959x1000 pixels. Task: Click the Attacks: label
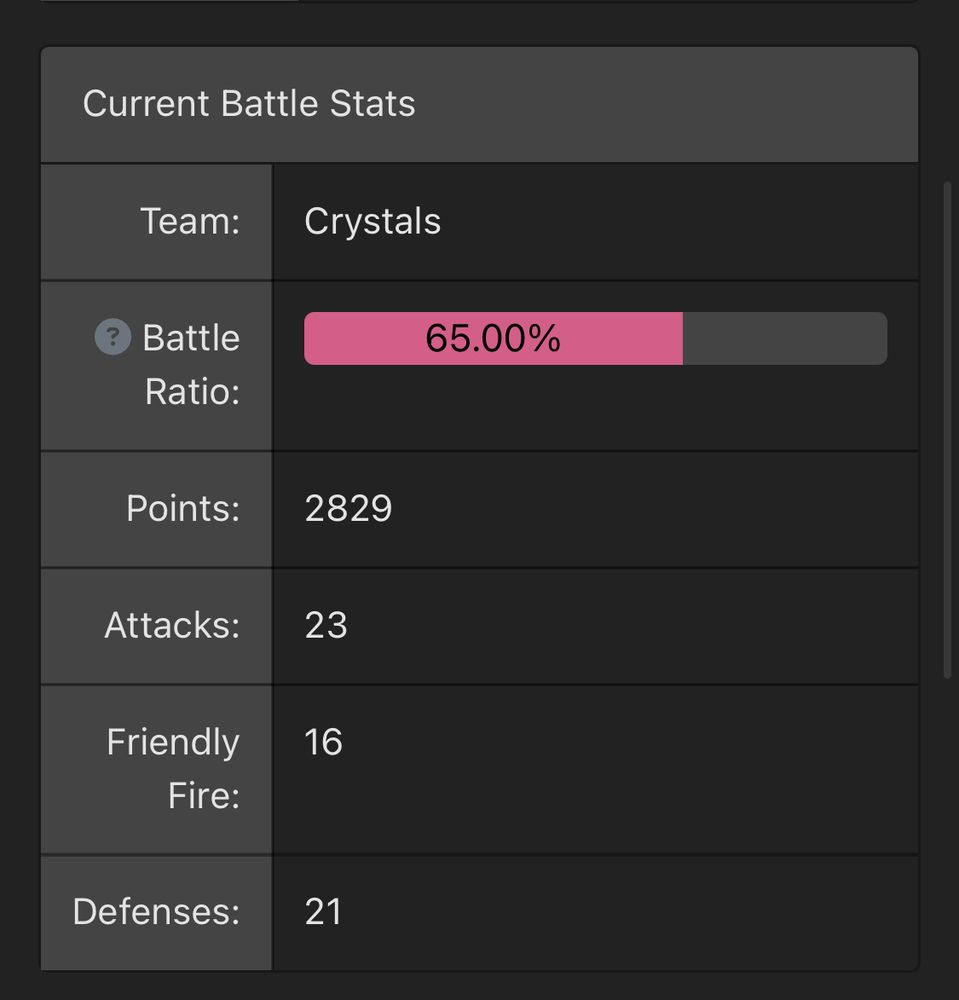click(x=172, y=625)
